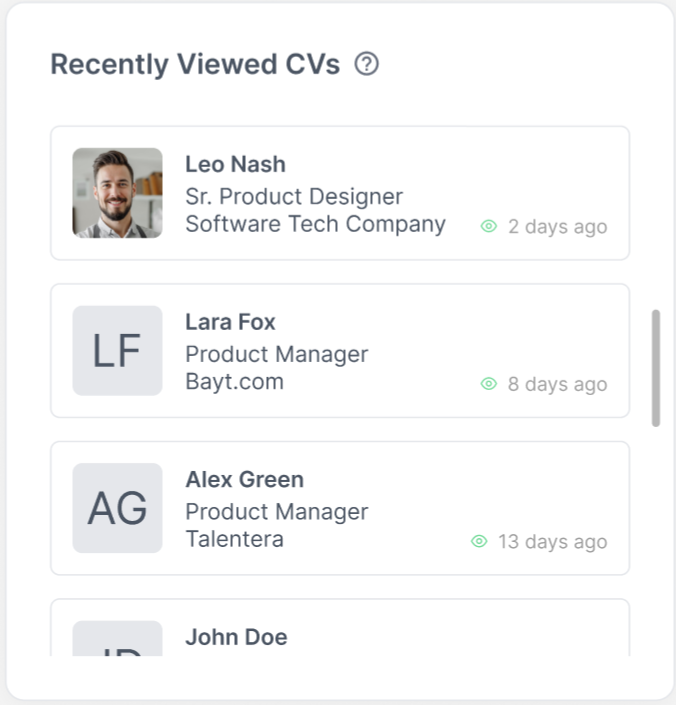Click the vertical scrollbar thumb
Screen dimensions: 676x705
click(656, 368)
